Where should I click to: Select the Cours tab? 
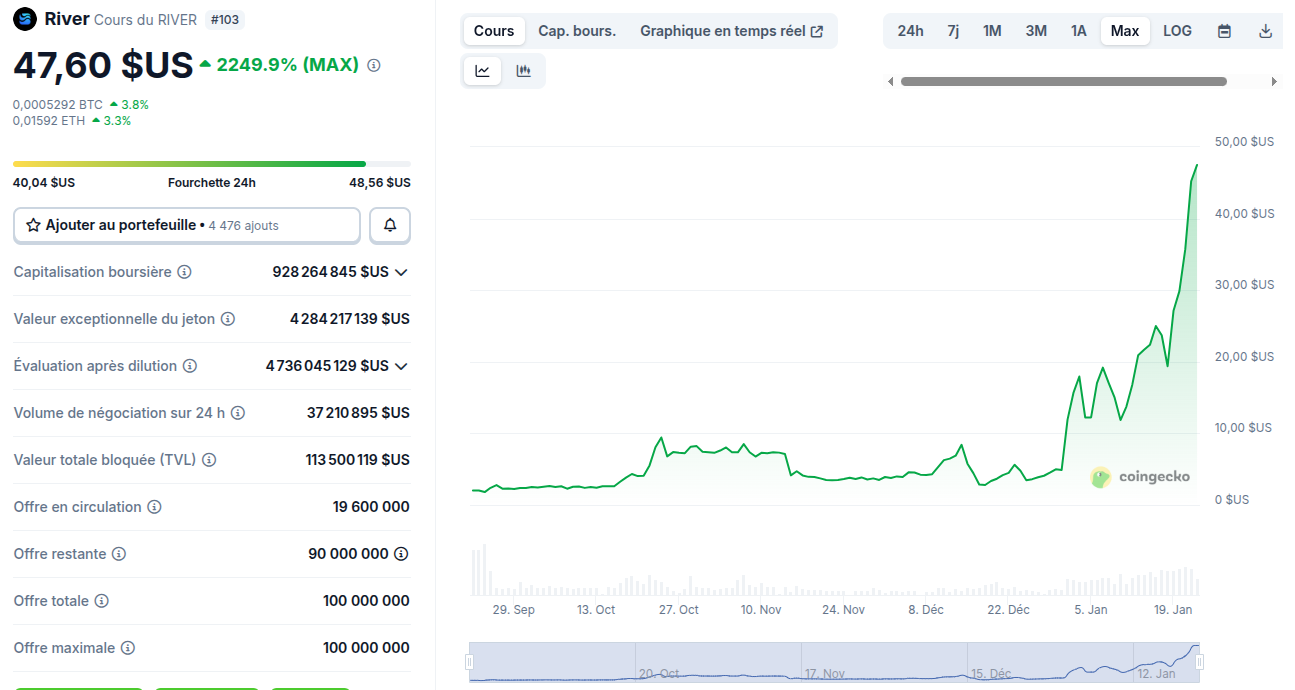point(494,31)
